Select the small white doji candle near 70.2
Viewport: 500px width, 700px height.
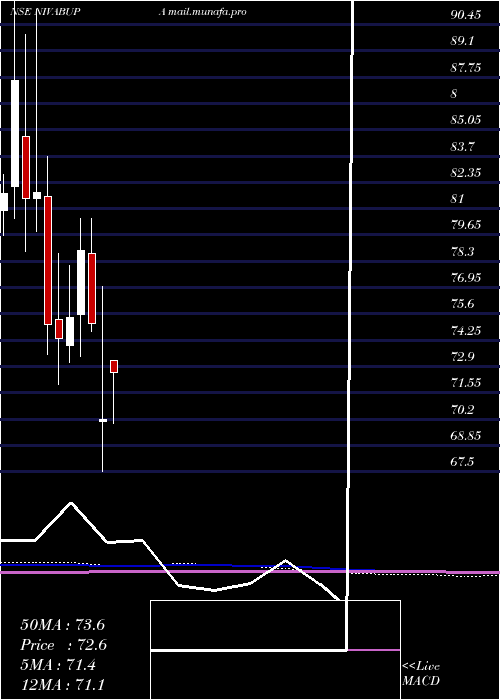pyautogui.click(x=103, y=420)
